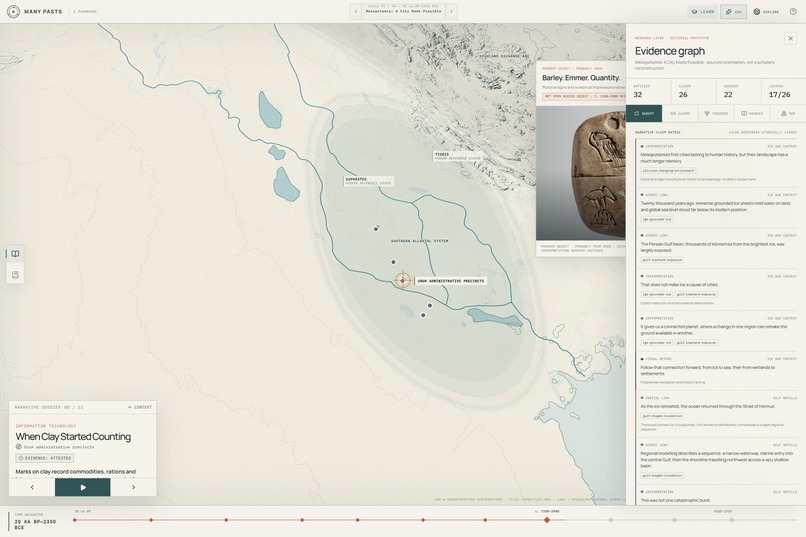This screenshot has width=806, height=537.
Task: Open the book icon in left sidebar
Action: pos(15,254)
